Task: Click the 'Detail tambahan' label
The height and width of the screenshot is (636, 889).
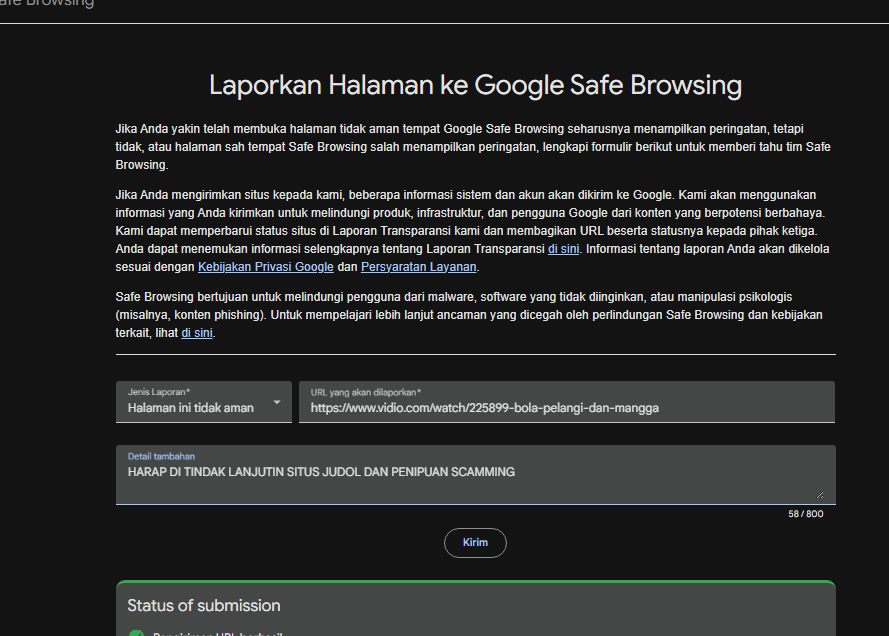Action: 162,456
